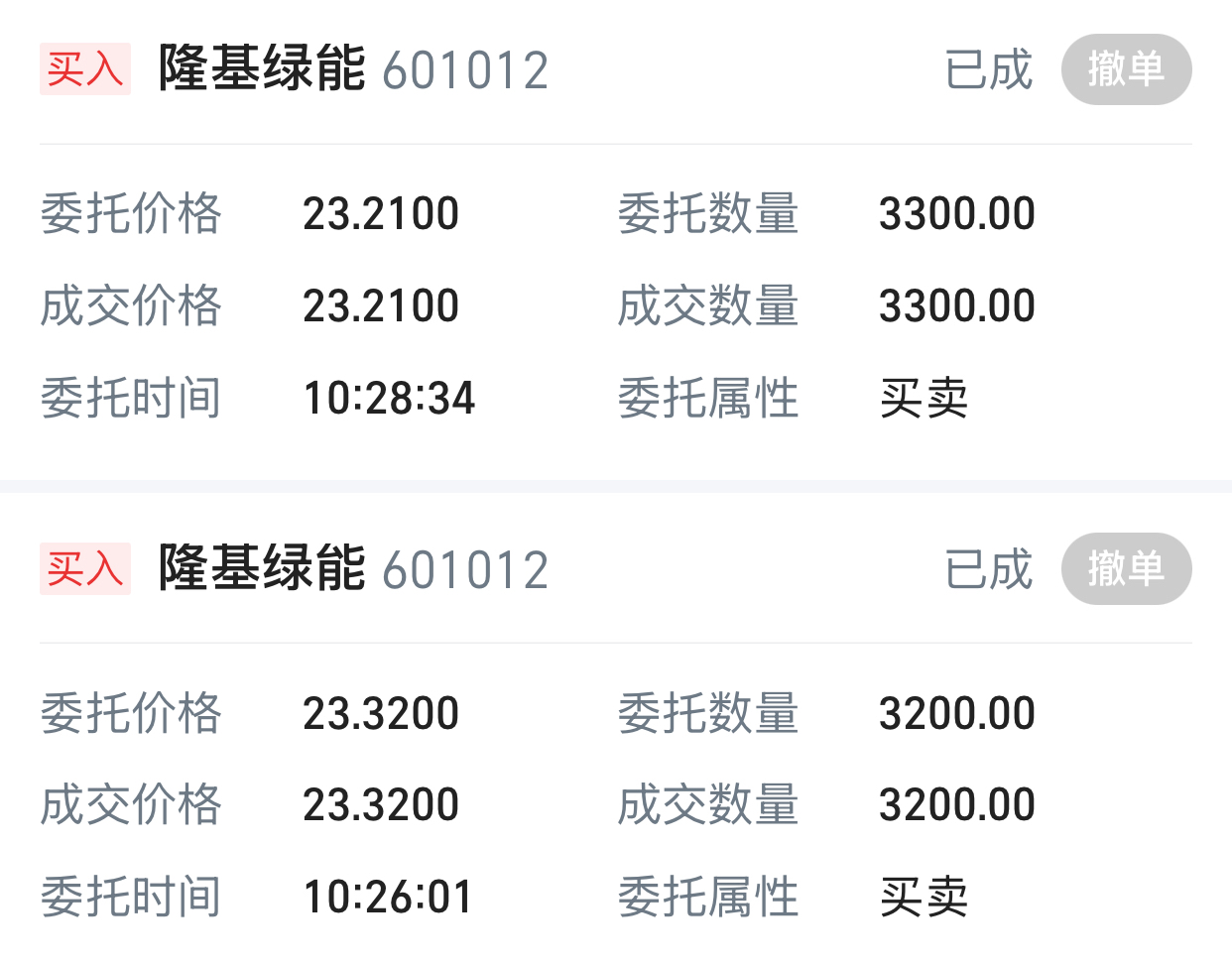Viewport: 1232px width, 964px height.
Task: Select the 成交价格 value 23.3200
Action: [x=381, y=804]
